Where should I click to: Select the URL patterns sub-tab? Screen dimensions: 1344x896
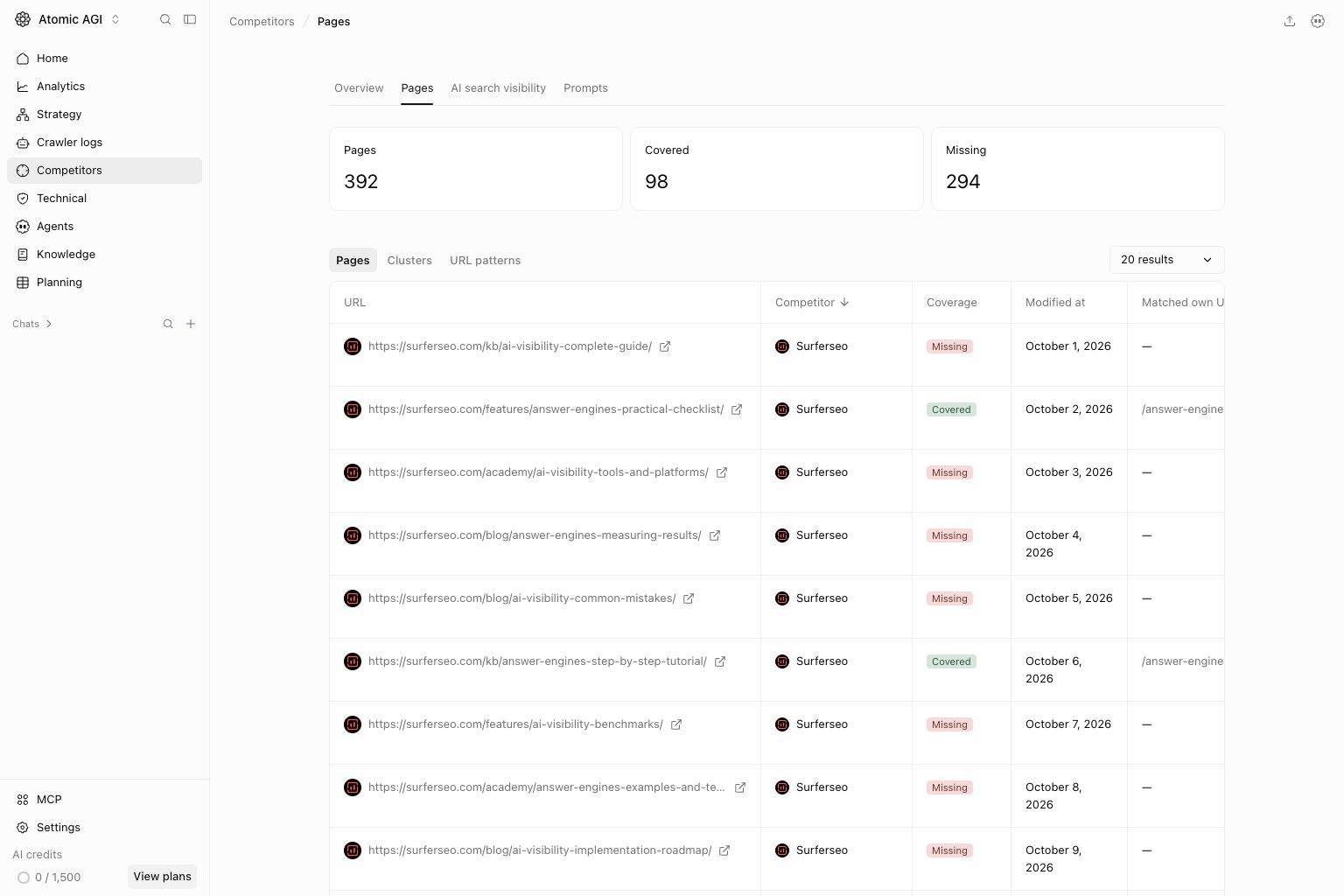click(x=485, y=261)
